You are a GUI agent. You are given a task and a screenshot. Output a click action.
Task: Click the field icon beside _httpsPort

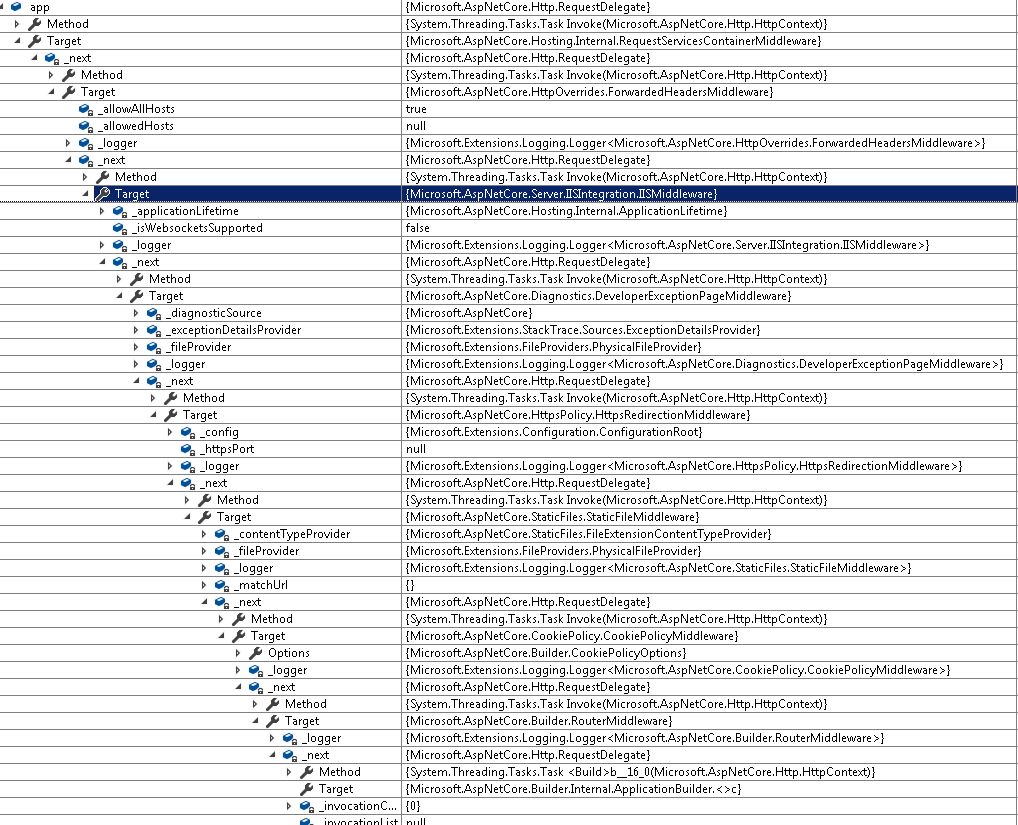coord(188,449)
